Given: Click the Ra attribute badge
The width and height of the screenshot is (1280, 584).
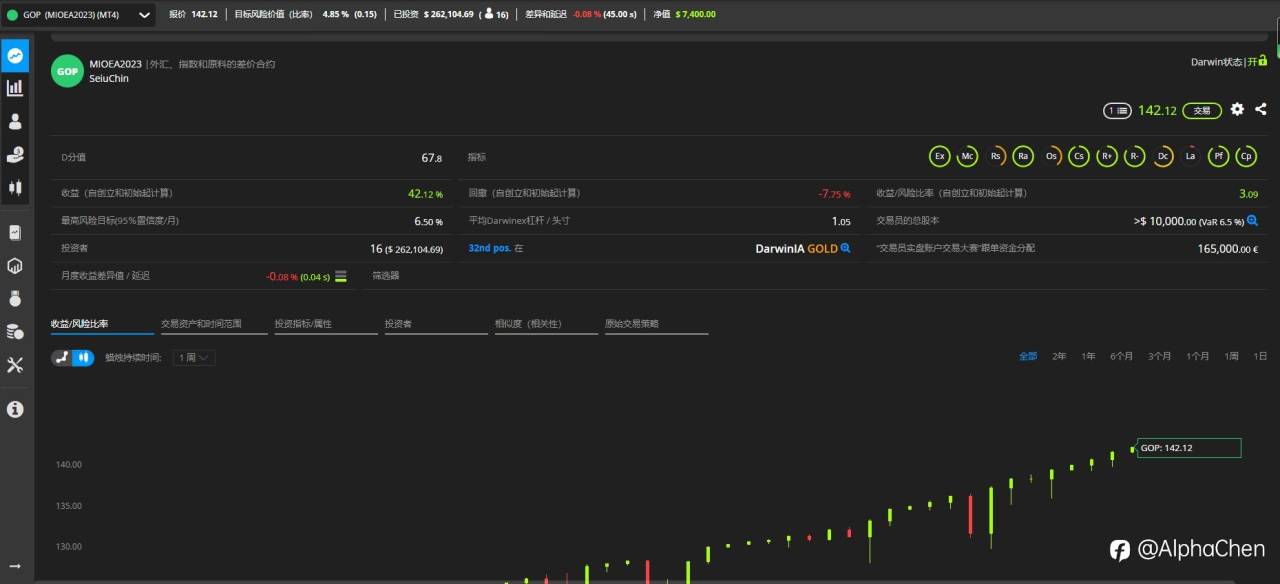Looking at the screenshot, I should (1022, 157).
